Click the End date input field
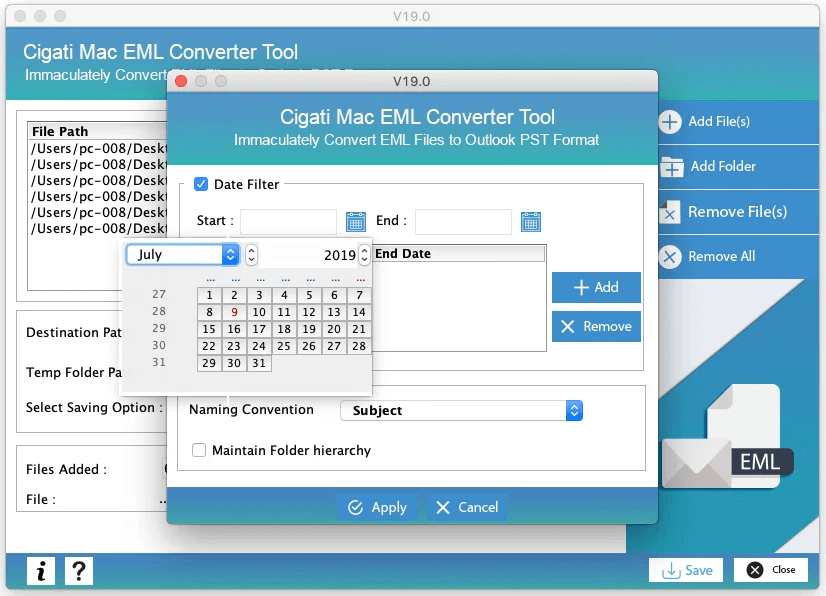Viewport: 826px width, 596px height. [463, 221]
